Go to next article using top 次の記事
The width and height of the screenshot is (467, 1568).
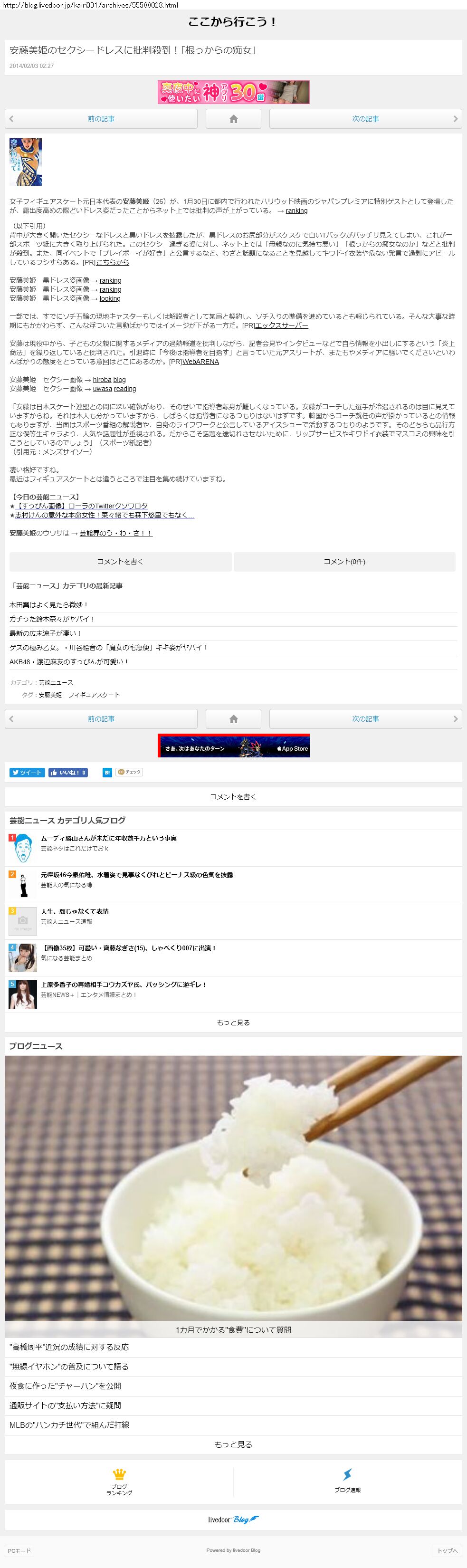tap(365, 119)
